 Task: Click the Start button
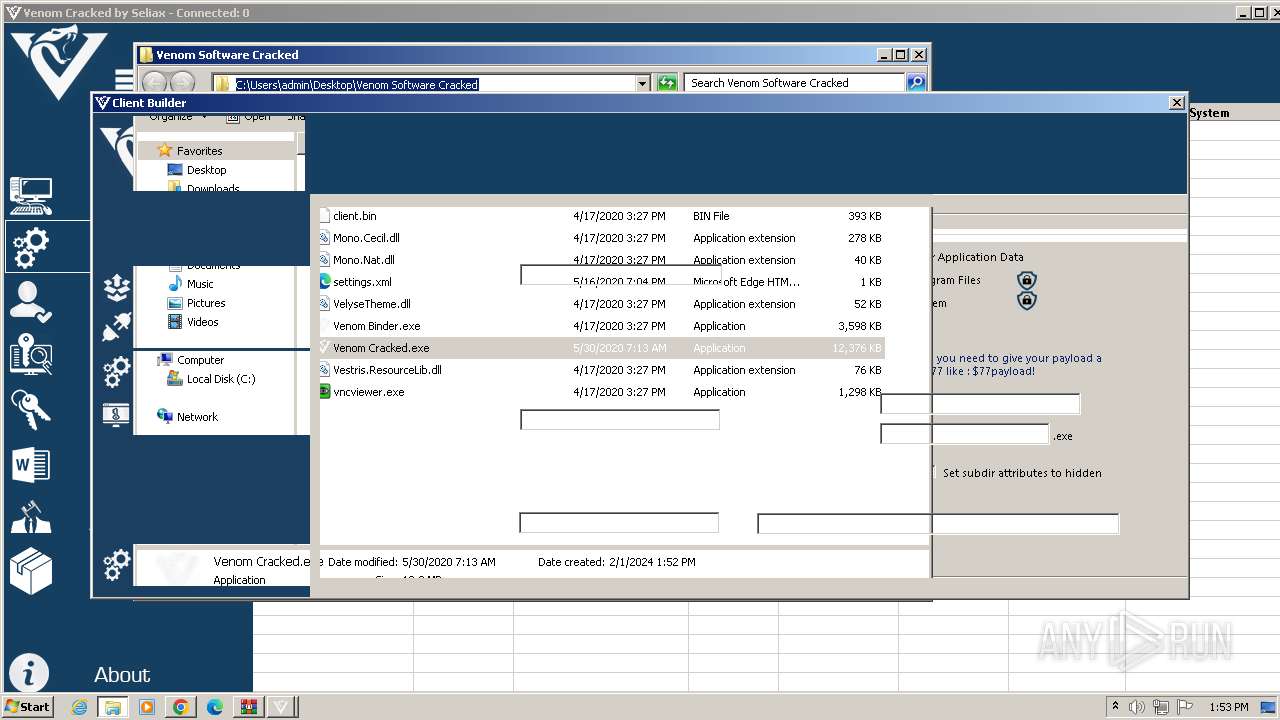click(x=28, y=707)
